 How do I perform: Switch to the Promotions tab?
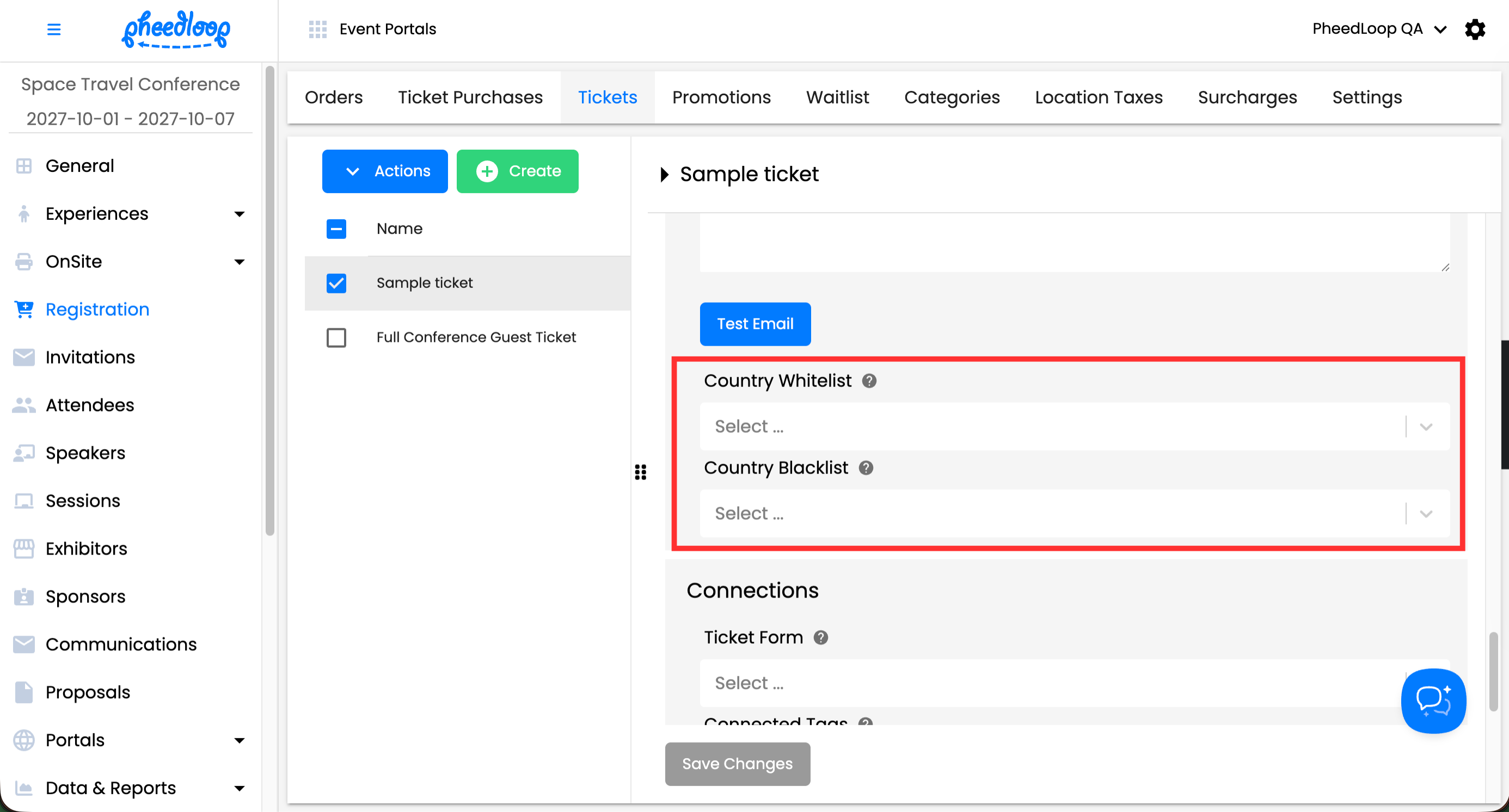721,97
